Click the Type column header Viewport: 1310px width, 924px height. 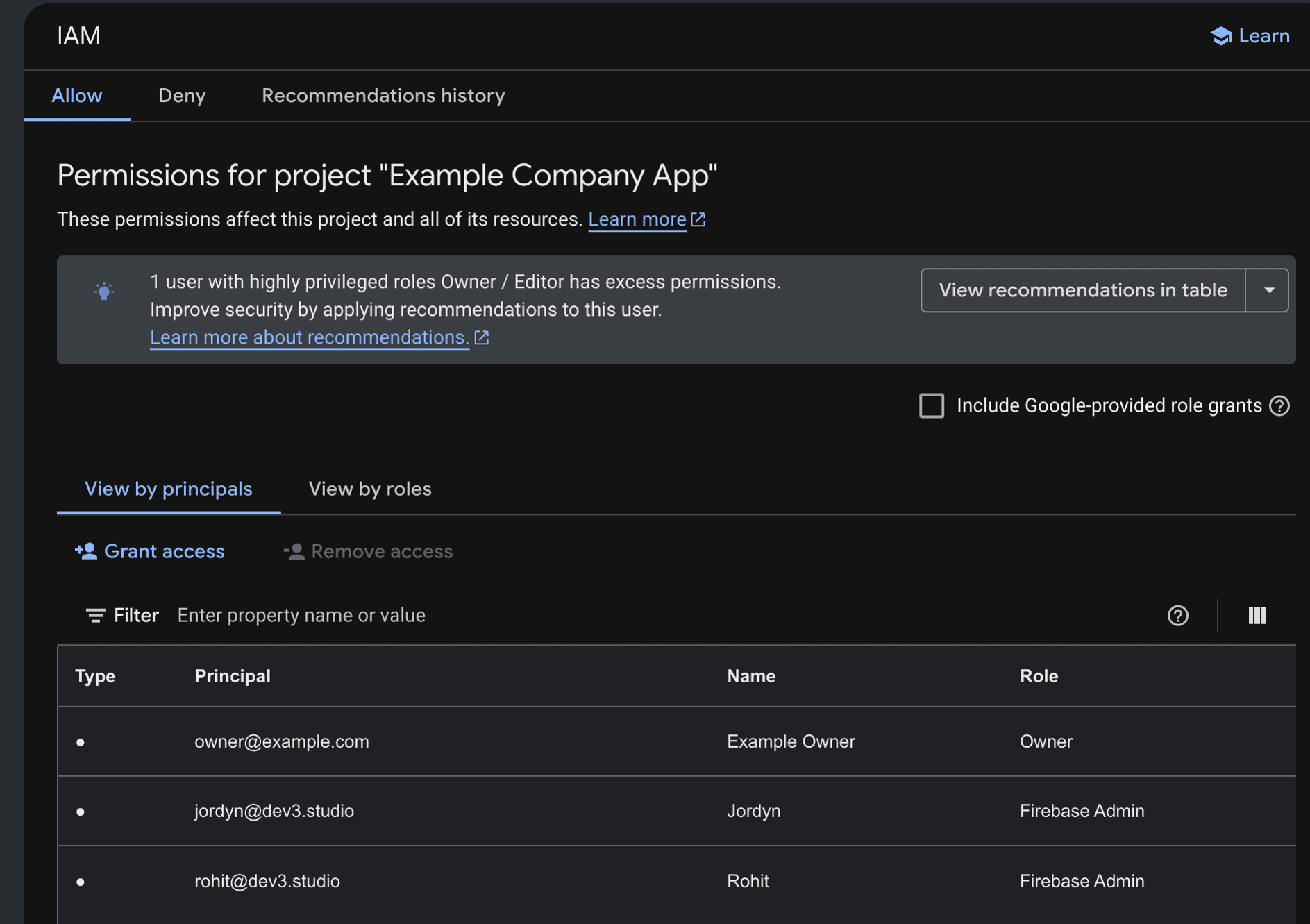coord(95,676)
